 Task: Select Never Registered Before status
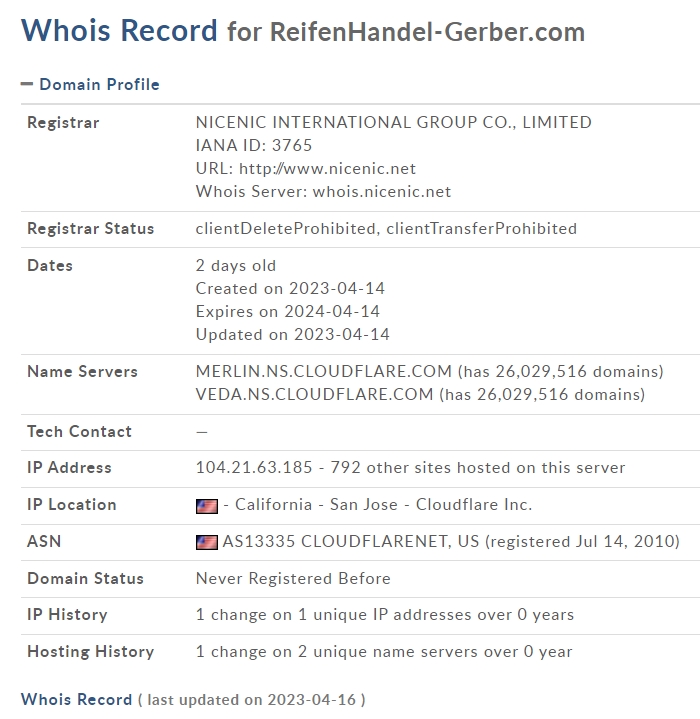[x=293, y=578]
